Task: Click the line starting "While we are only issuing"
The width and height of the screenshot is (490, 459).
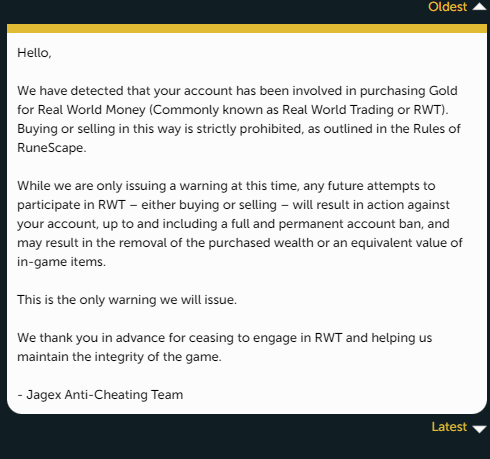Action: pos(226,186)
